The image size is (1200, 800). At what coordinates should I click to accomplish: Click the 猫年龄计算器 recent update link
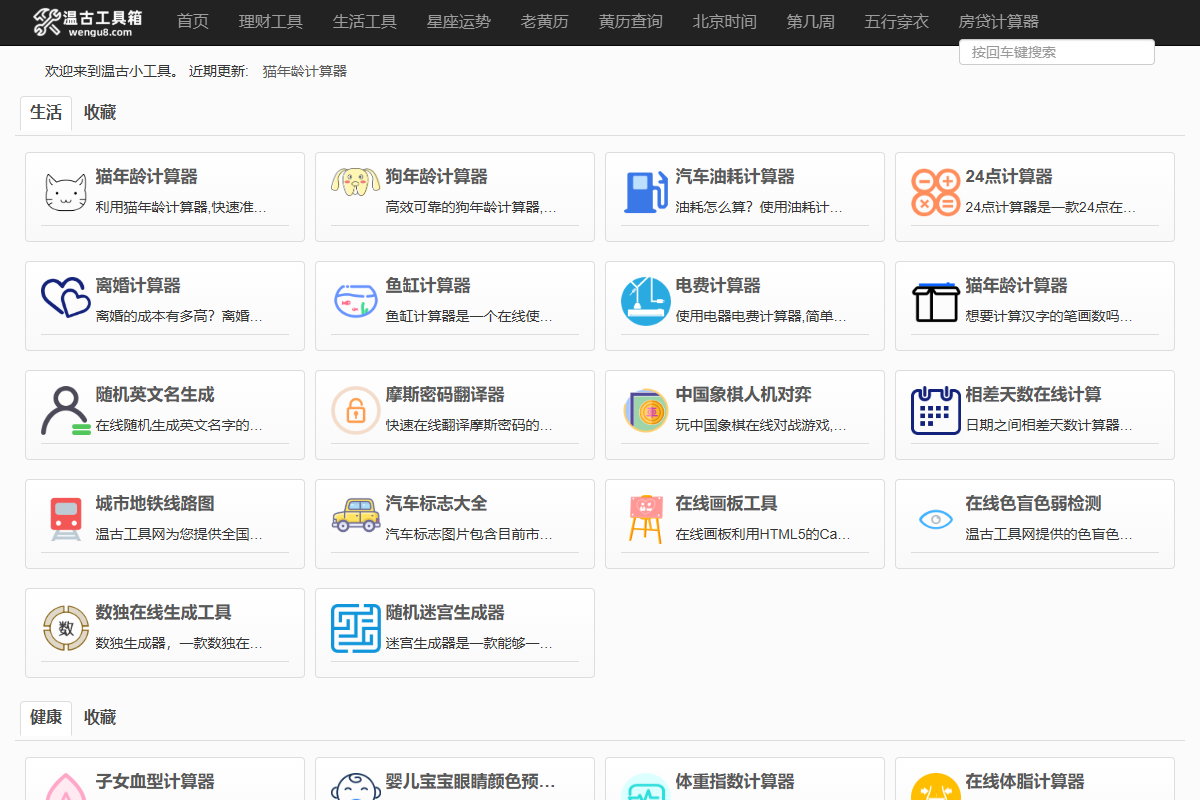click(304, 71)
